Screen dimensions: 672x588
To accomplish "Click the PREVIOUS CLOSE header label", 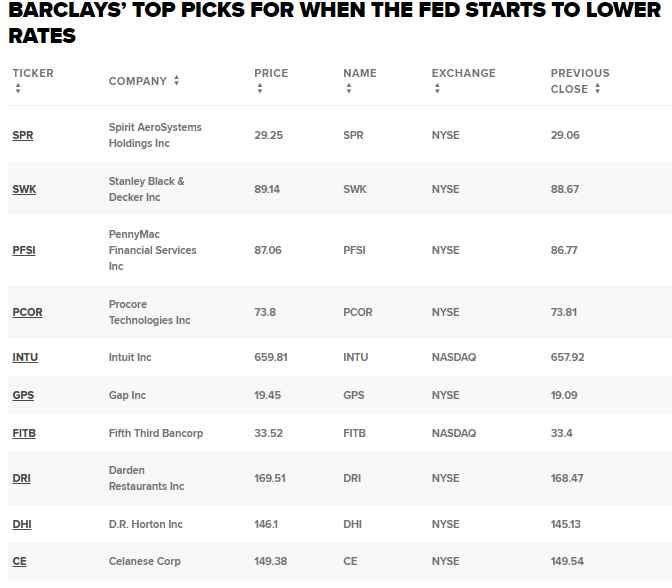I will (x=580, y=81).
